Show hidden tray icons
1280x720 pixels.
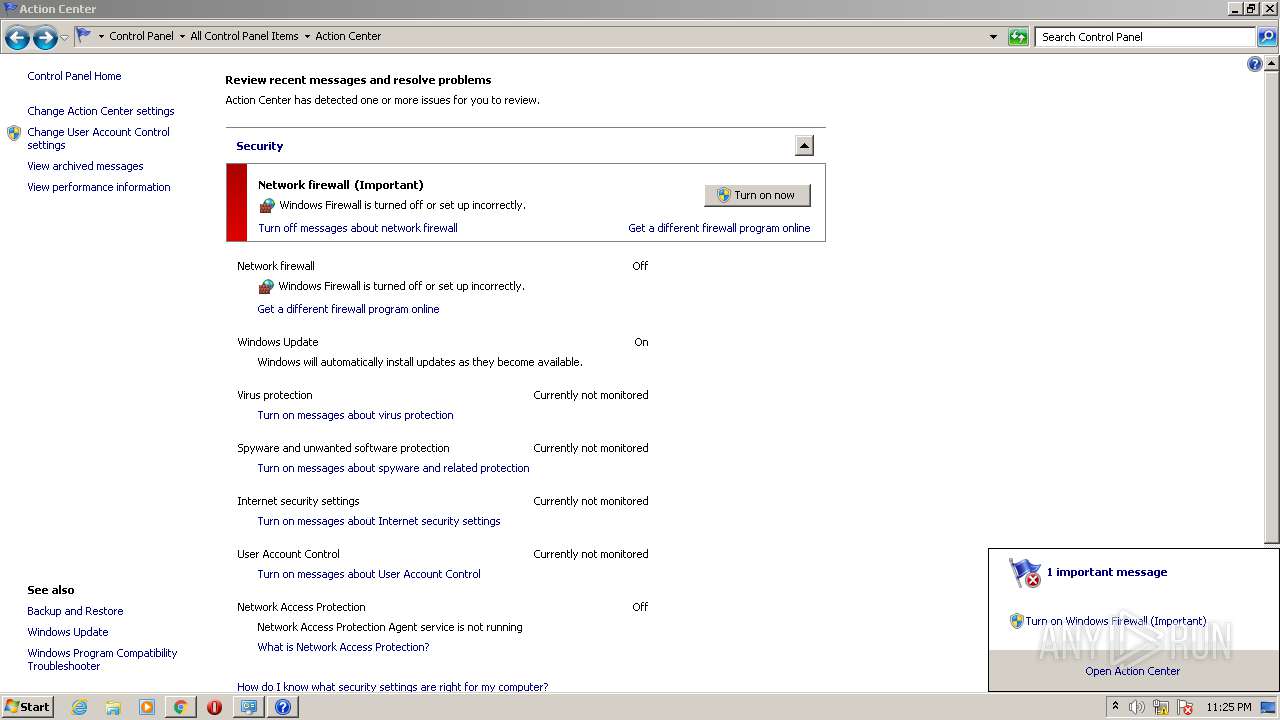(1115, 707)
